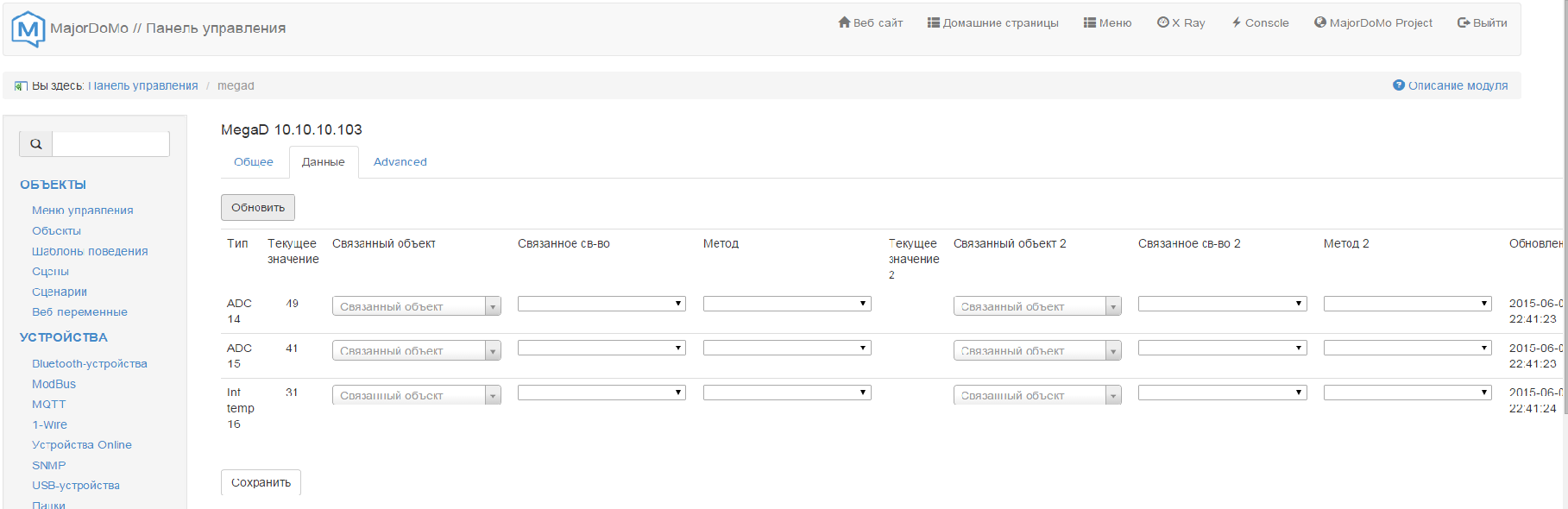Open Метод dropdown for Int temp 16
The width and height of the screenshot is (1568, 509).
tap(786, 393)
